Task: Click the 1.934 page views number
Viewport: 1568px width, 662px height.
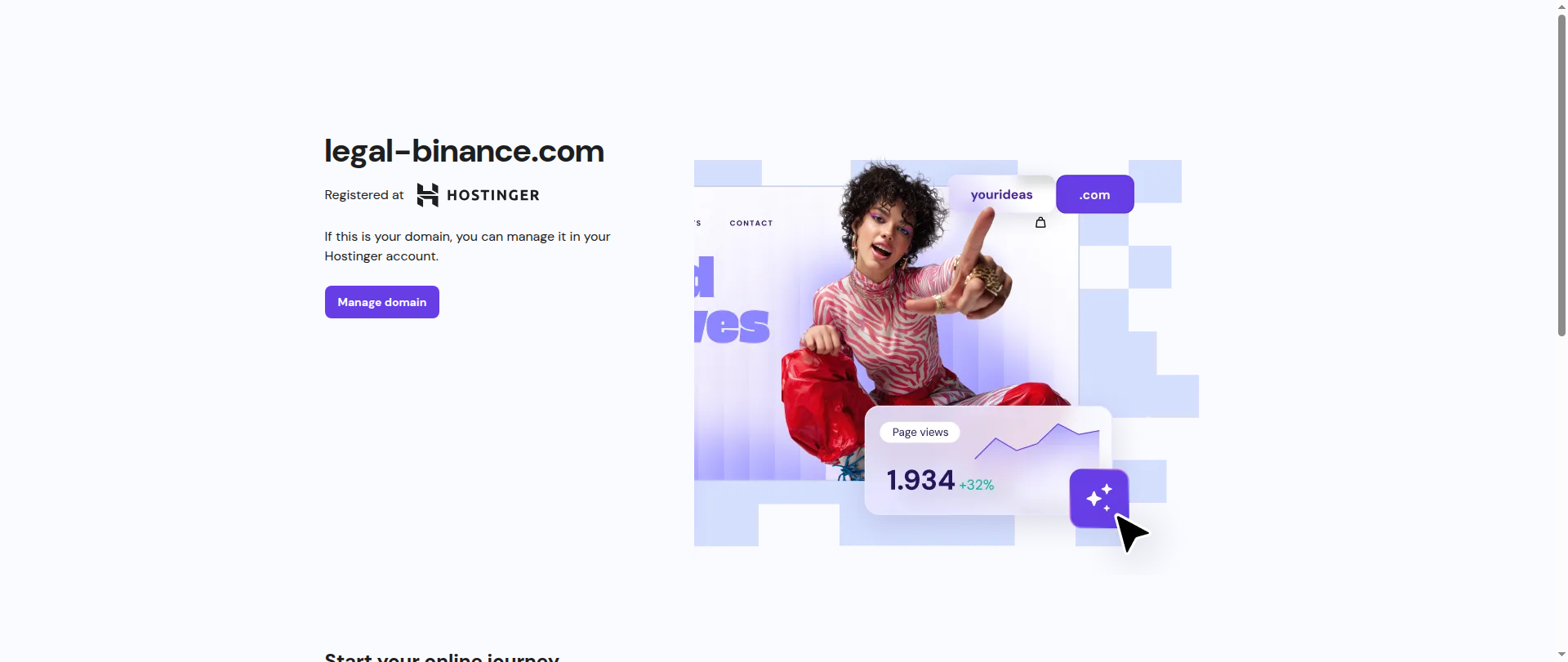Action: tap(920, 480)
